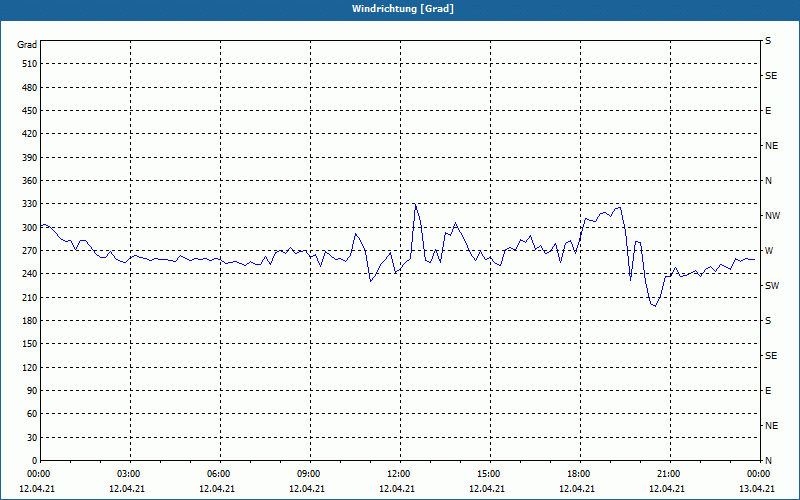Viewport: 800px width, 500px height.
Task: Select the SE label beside the 480 gridline
Action: tap(771, 76)
